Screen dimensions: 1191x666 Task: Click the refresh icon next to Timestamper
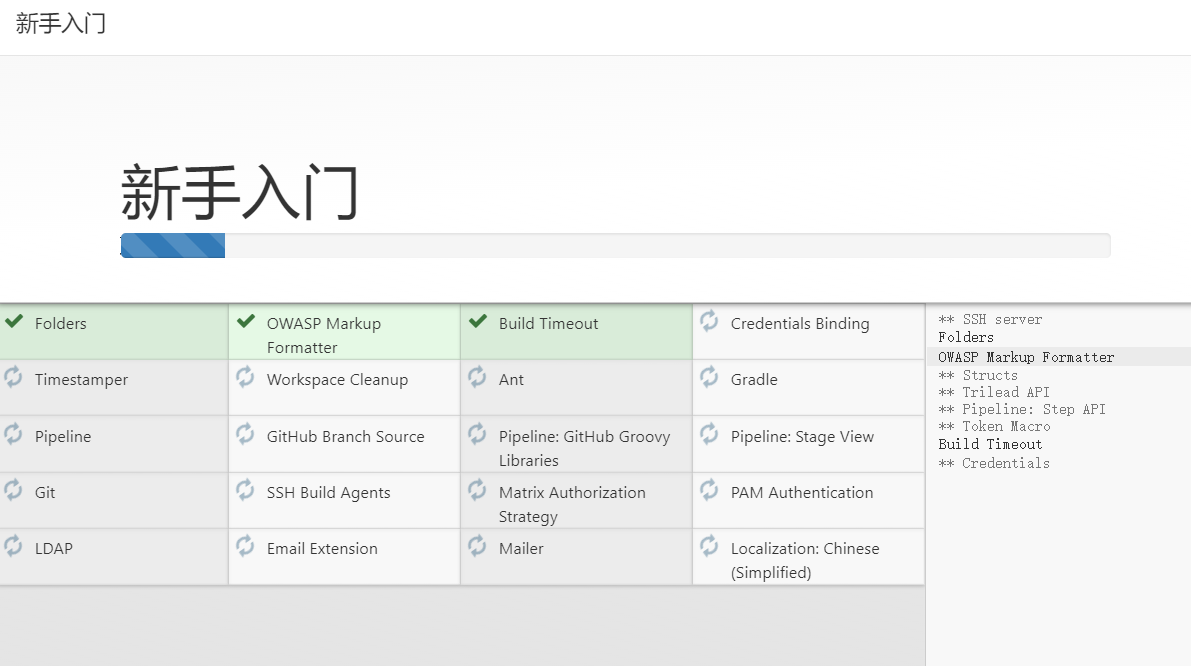pos(14,377)
